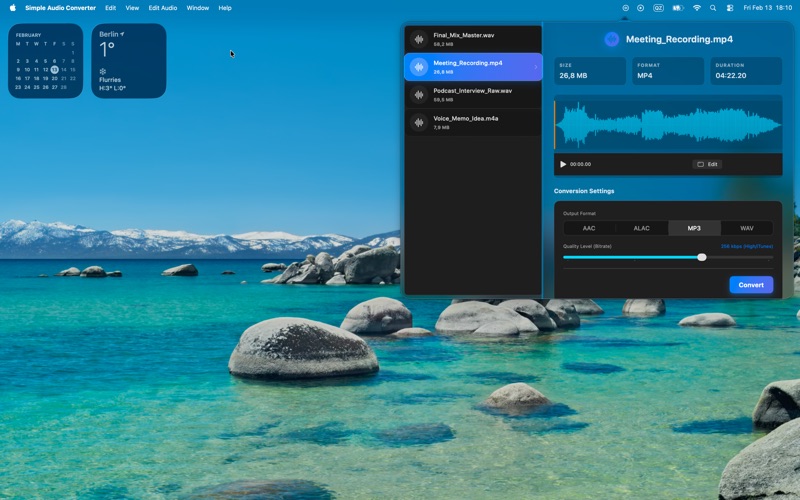Click waveform icon of selected Meeting_Recording.mp4 row
Image resolution: width=800 pixels, height=500 pixels.
[x=419, y=67]
